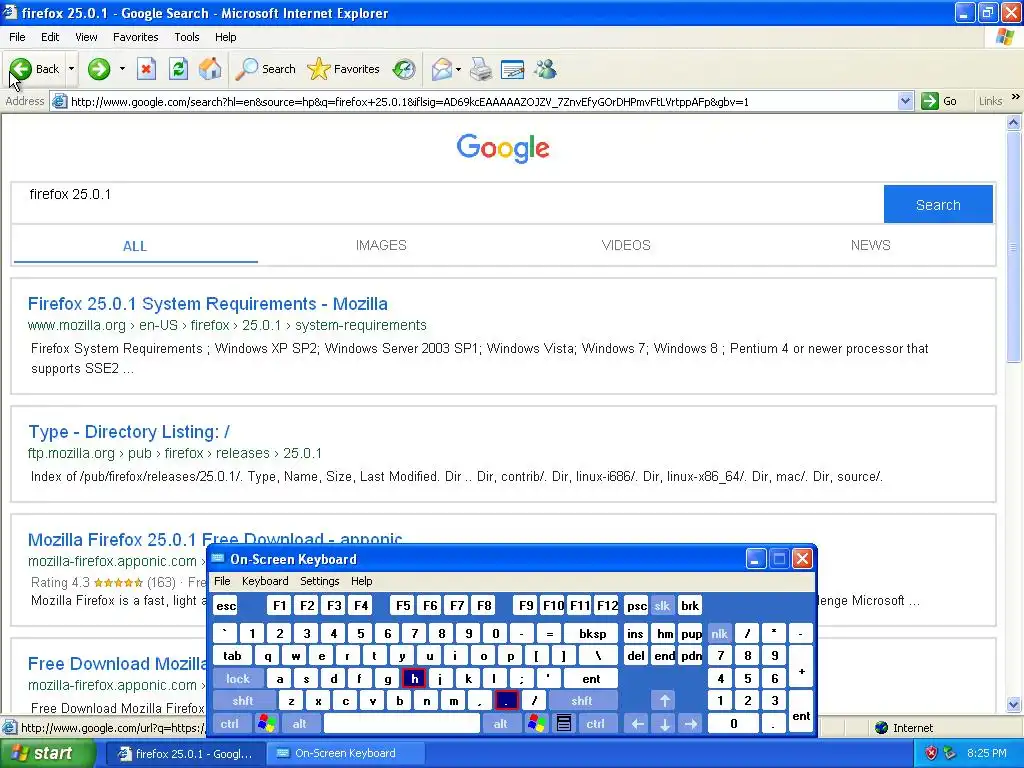
Task: Toggle the caps lock key
Action: tap(238, 679)
